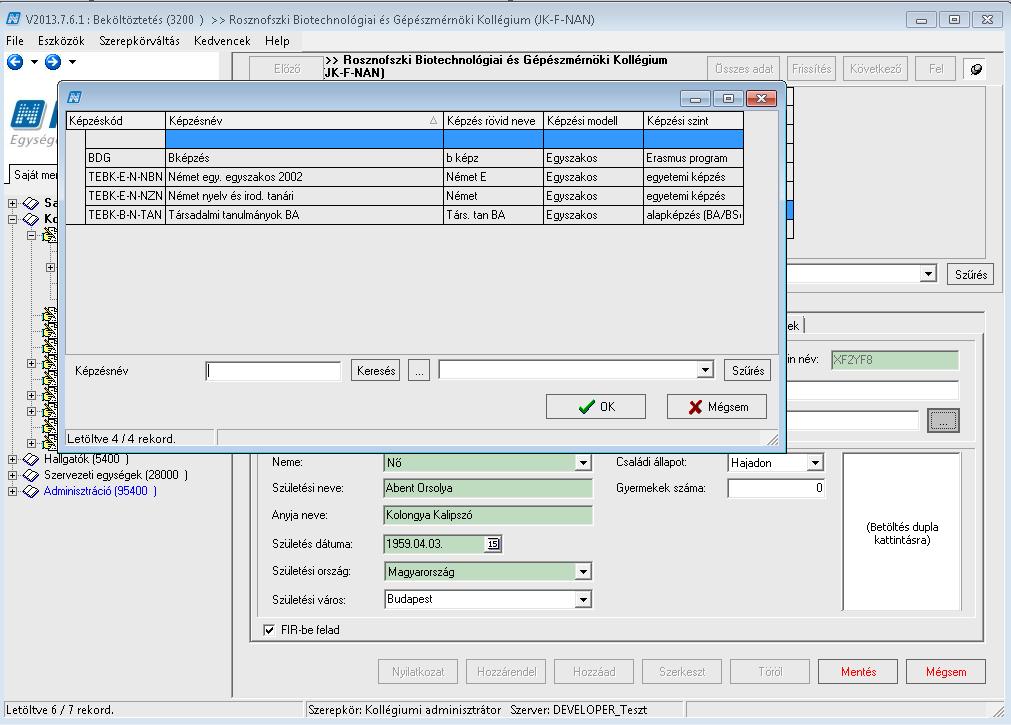Viewport: 1011px width, 725px height.
Task: Open the back arrow history dropdown
Action: (x=34, y=62)
